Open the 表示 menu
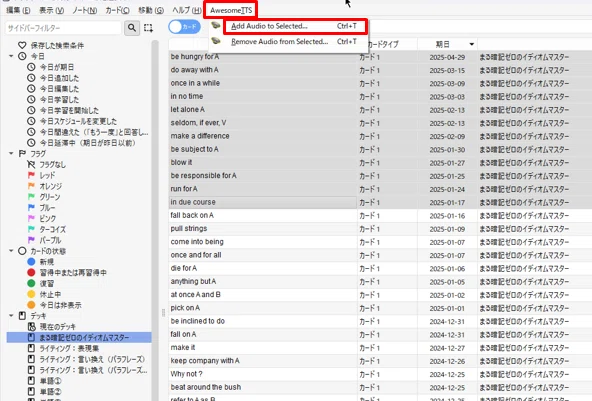The height and width of the screenshot is (401, 592). tap(51, 10)
